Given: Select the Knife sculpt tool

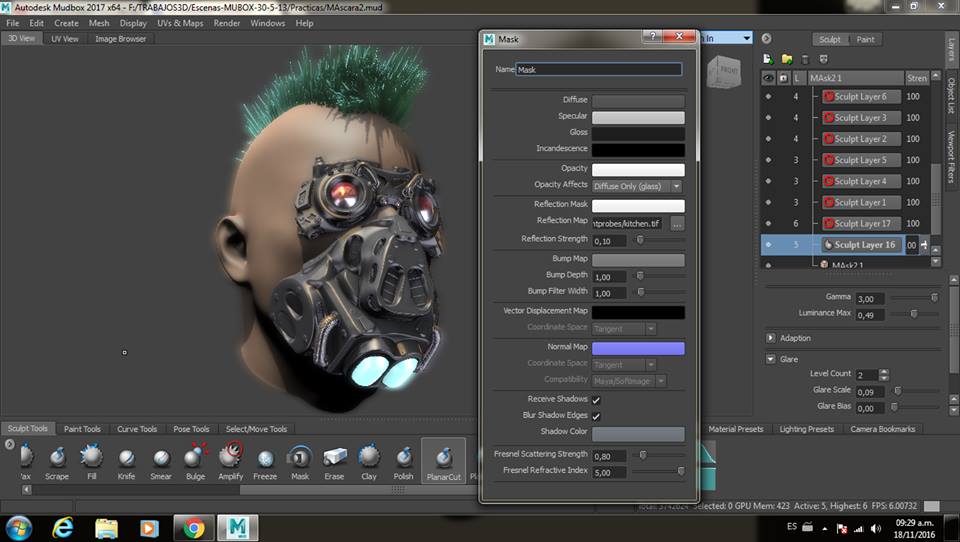Looking at the screenshot, I should [126, 462].
